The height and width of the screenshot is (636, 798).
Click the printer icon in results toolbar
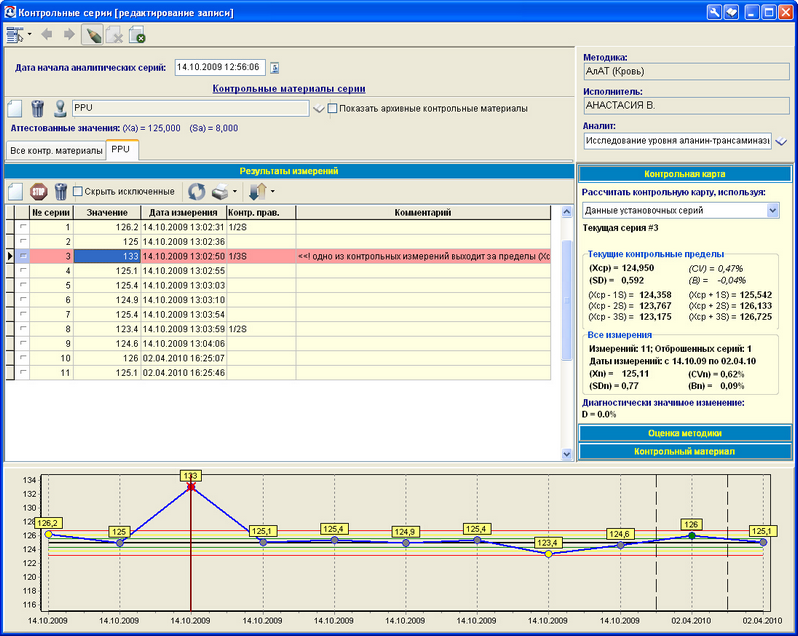219,191
